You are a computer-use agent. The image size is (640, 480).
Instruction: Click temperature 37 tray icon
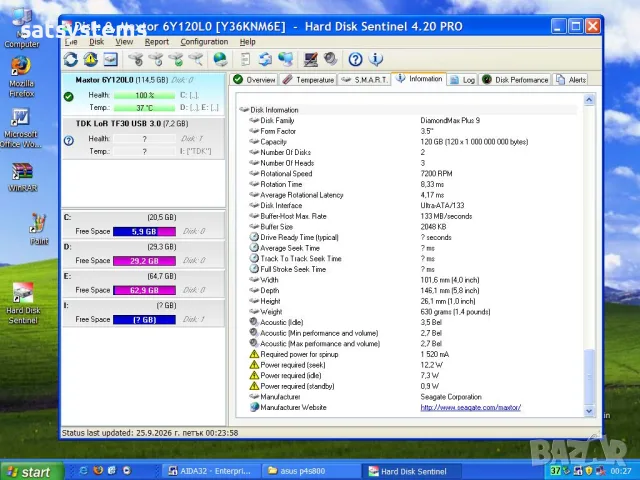pyautogui.click(x=555, y=471)
